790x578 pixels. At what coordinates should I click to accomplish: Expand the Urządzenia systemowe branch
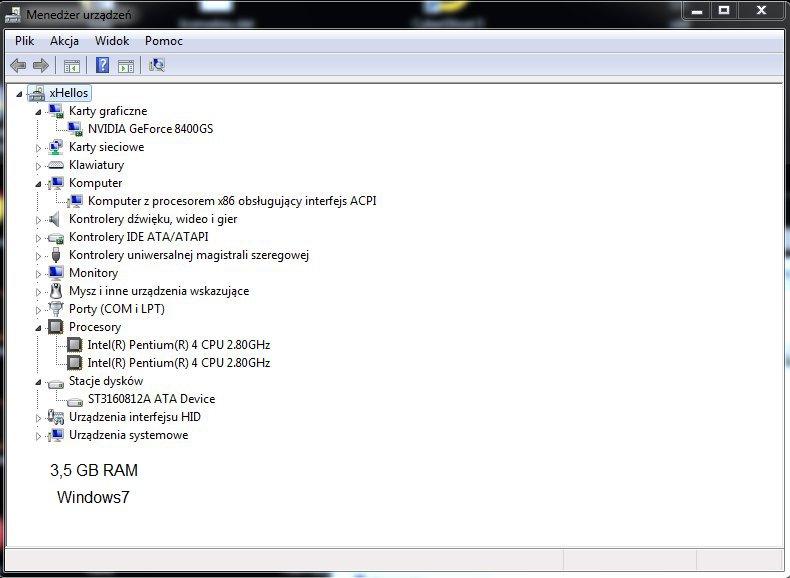[x=38, y=436]
